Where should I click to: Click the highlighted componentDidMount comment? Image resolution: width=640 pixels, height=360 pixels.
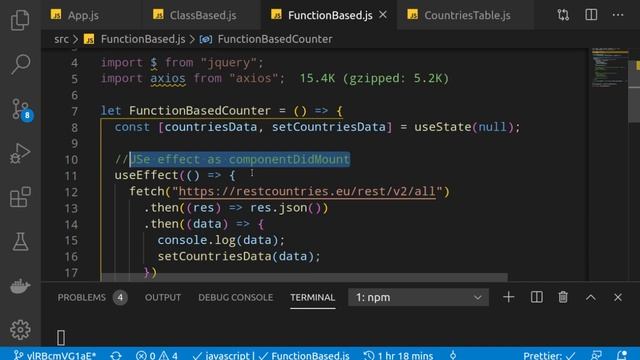coord(240,159)
